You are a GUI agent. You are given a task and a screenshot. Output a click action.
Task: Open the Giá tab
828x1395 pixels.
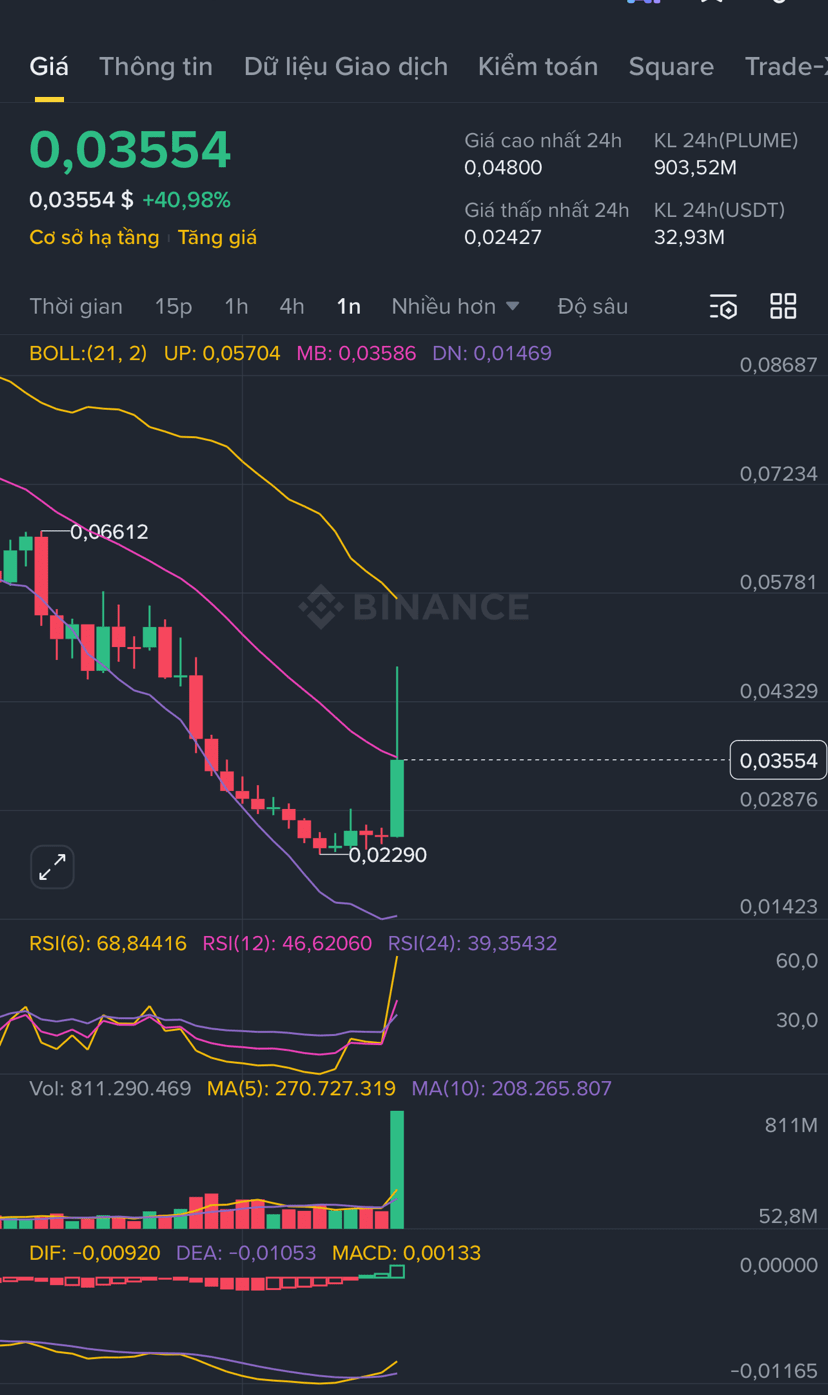tap(49, 67)
